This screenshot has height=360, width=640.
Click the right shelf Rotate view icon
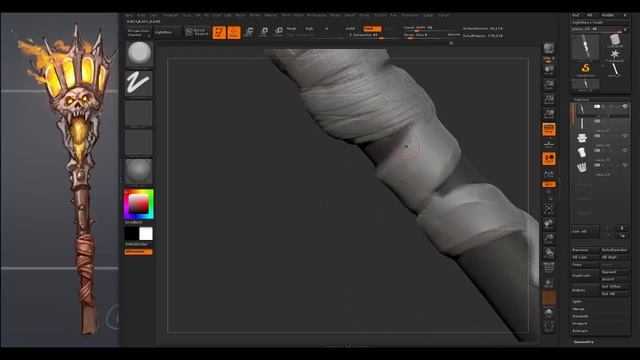click(x=549, y=253)
